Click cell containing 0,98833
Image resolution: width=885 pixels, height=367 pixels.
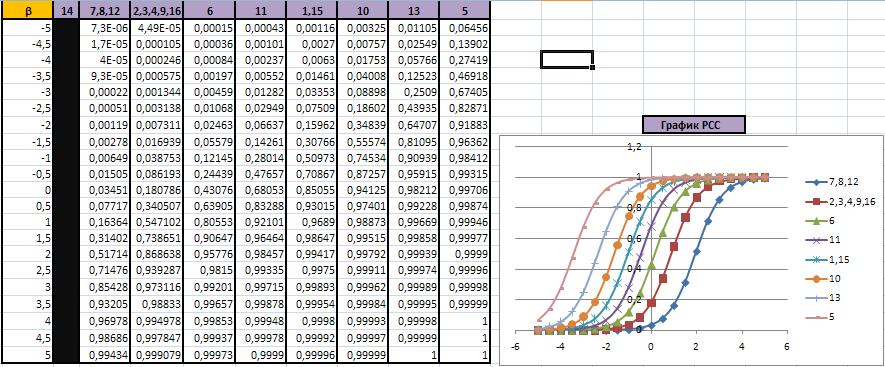[x=156, y=305]
